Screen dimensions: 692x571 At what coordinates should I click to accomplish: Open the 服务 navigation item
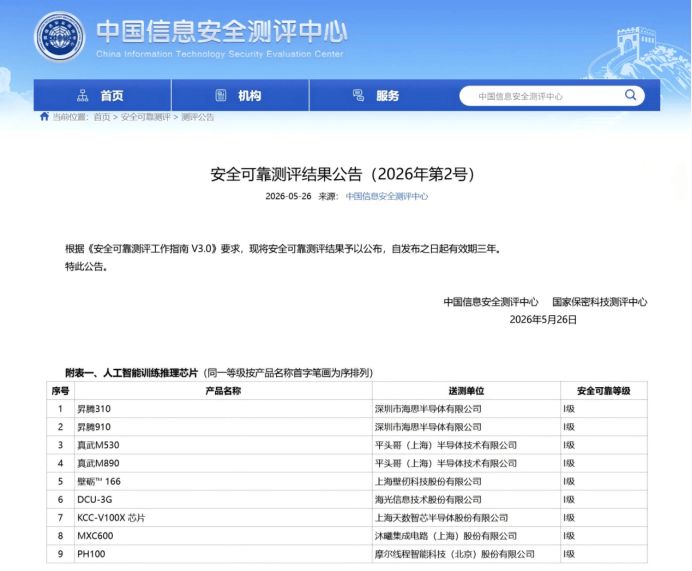(x=378, y=95)
